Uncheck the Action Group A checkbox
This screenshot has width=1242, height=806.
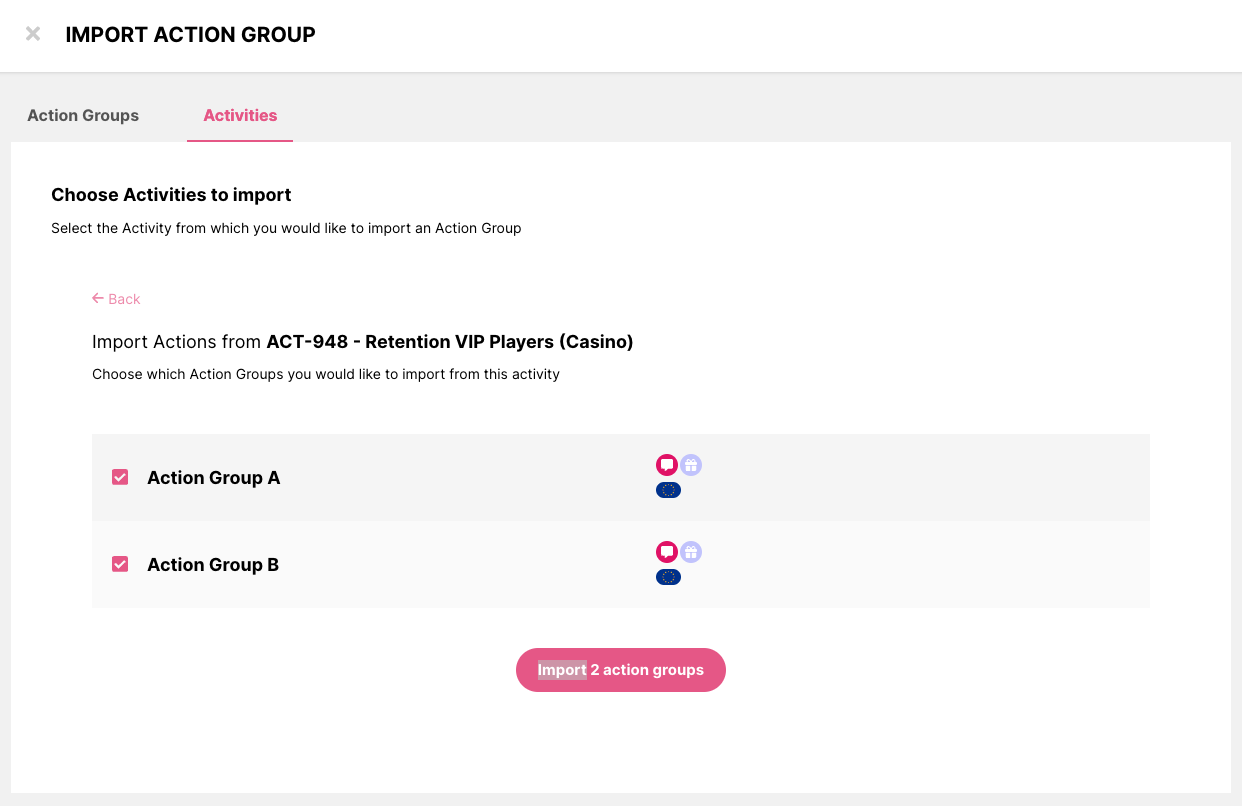120,478
